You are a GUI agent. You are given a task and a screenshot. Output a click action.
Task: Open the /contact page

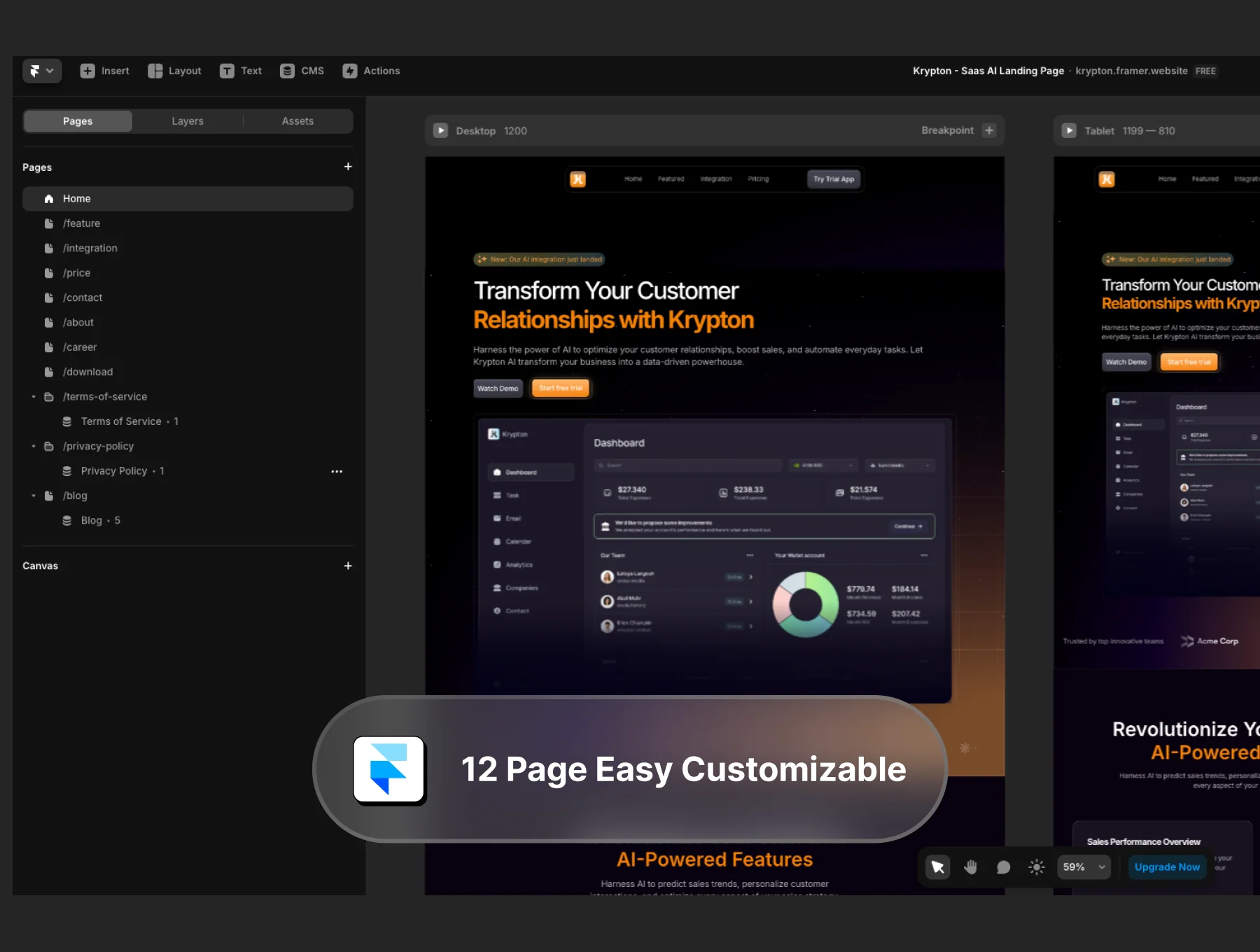coord(188,297)
